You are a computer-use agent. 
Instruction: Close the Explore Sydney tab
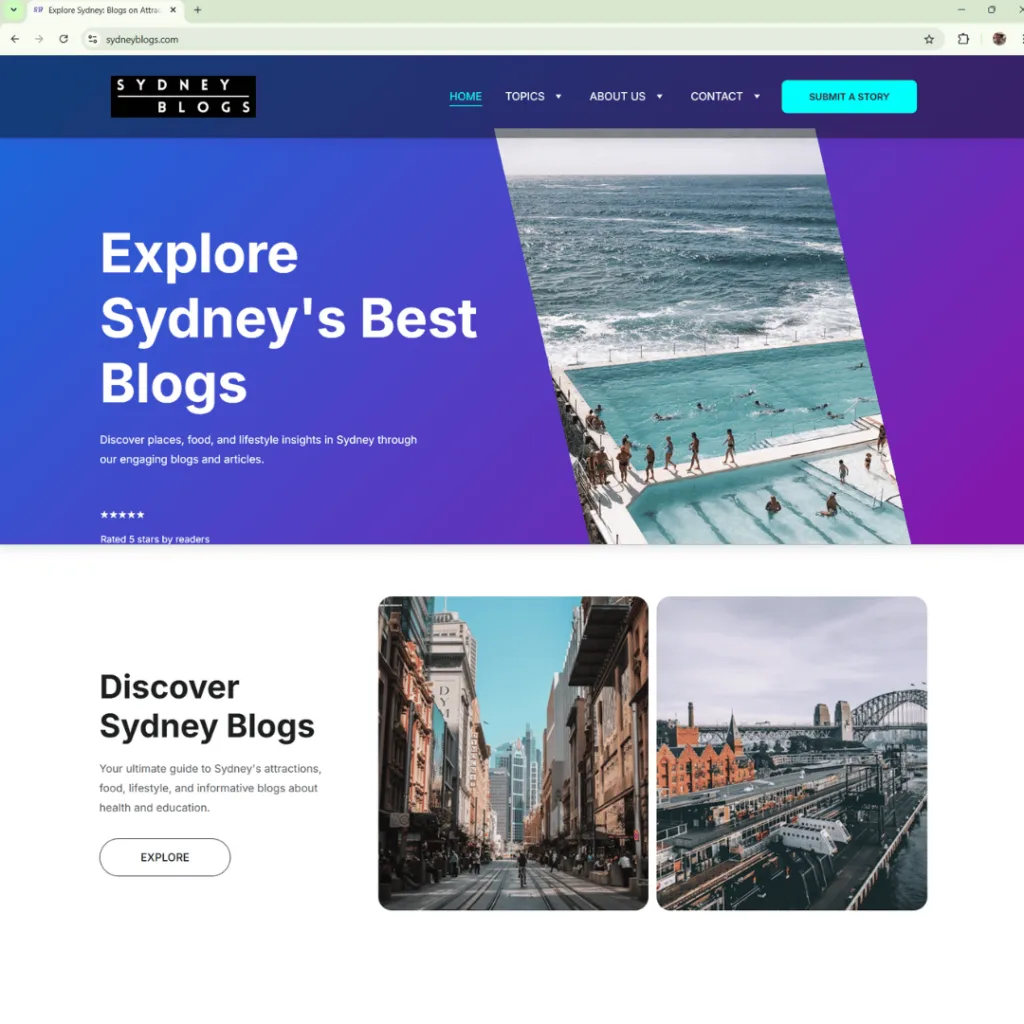tap(173, 10)
